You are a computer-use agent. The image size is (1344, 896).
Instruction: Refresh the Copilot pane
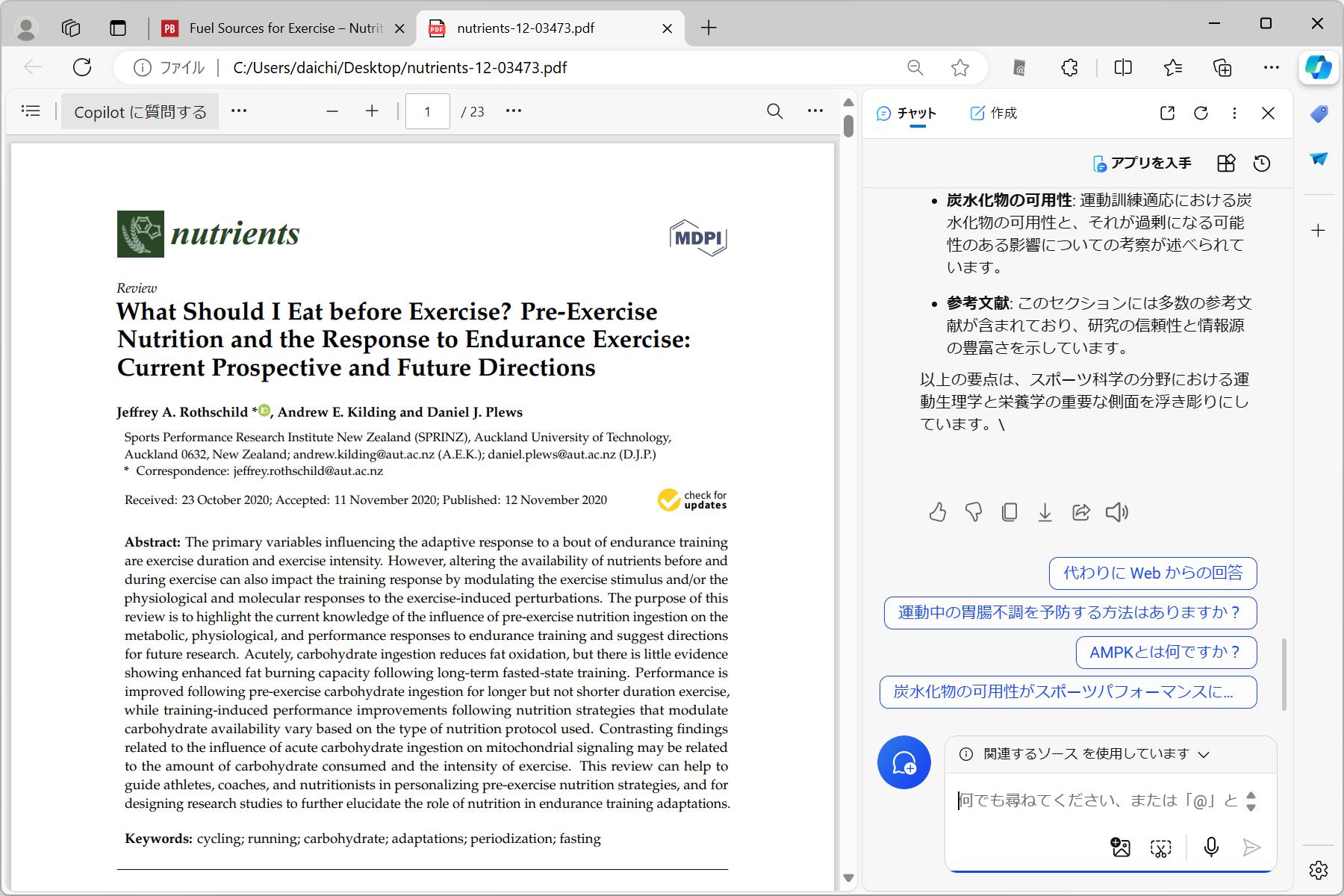(x=1201, y=113)
